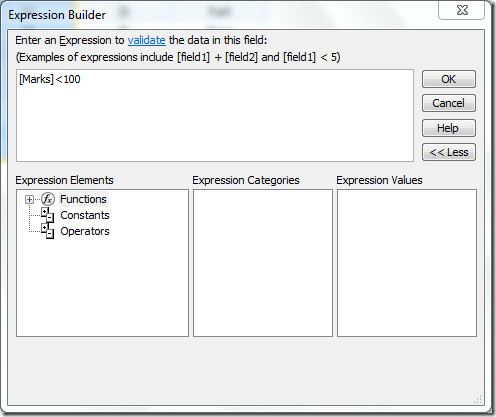This screenshot has height=417, width=496.
Task: Expand the Functions node plus box
Action: [x=29, y=199]
